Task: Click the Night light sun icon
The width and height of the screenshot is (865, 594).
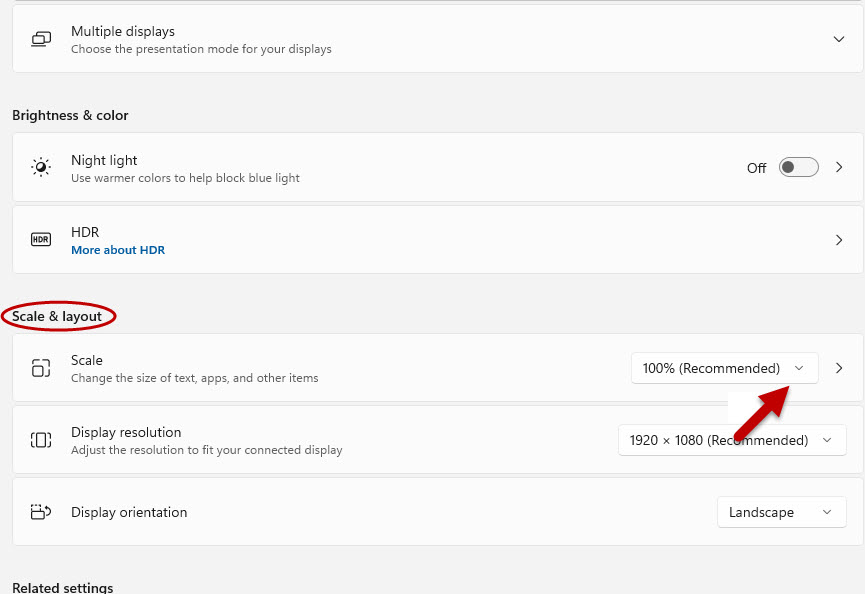Action: [x=41, y=167]
